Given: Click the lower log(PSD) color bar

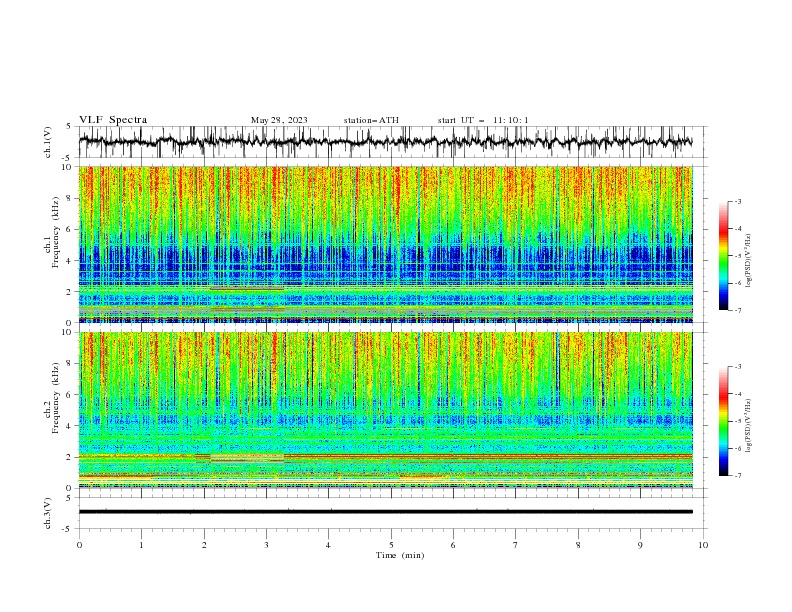Looking at the screenshot, I should [x=724, y=421].
